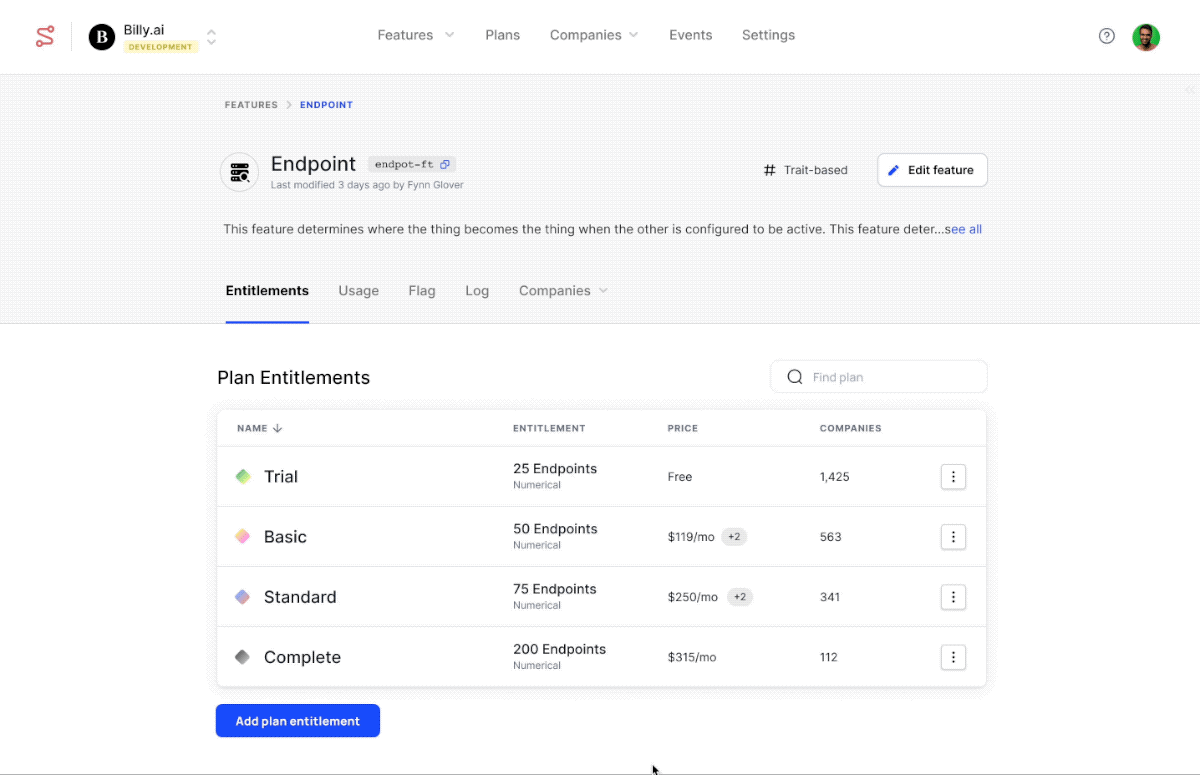The image size is (1200, 775).
Task: Copy the endpot-ft feature ID
Action: pos(445,165)
